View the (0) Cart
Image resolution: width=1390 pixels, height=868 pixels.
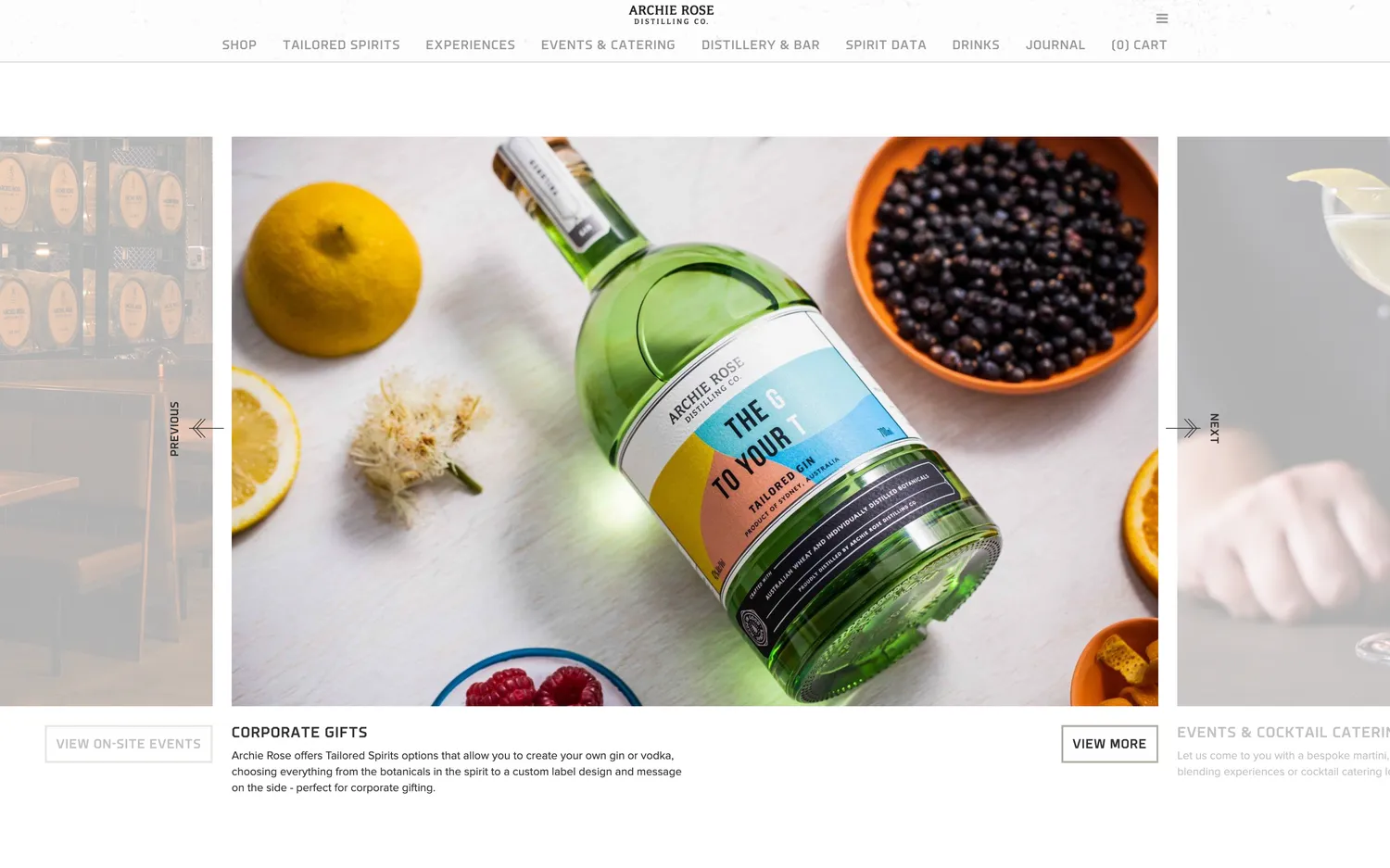(1139, 44)
